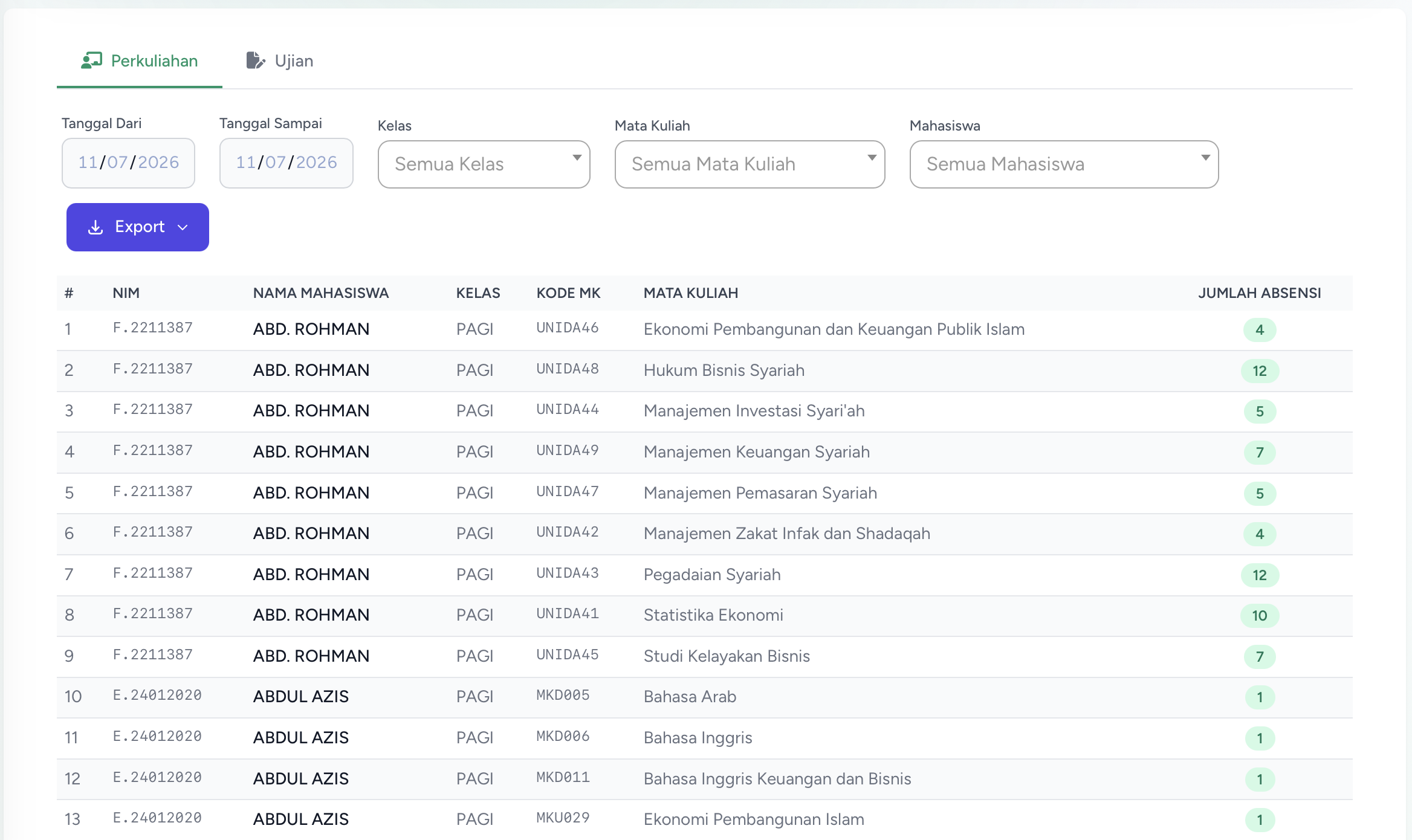Select the Bahasa Inggris course in row 11
The image size is (1412, 840).
pyautogui.click(x=698, y=738)
